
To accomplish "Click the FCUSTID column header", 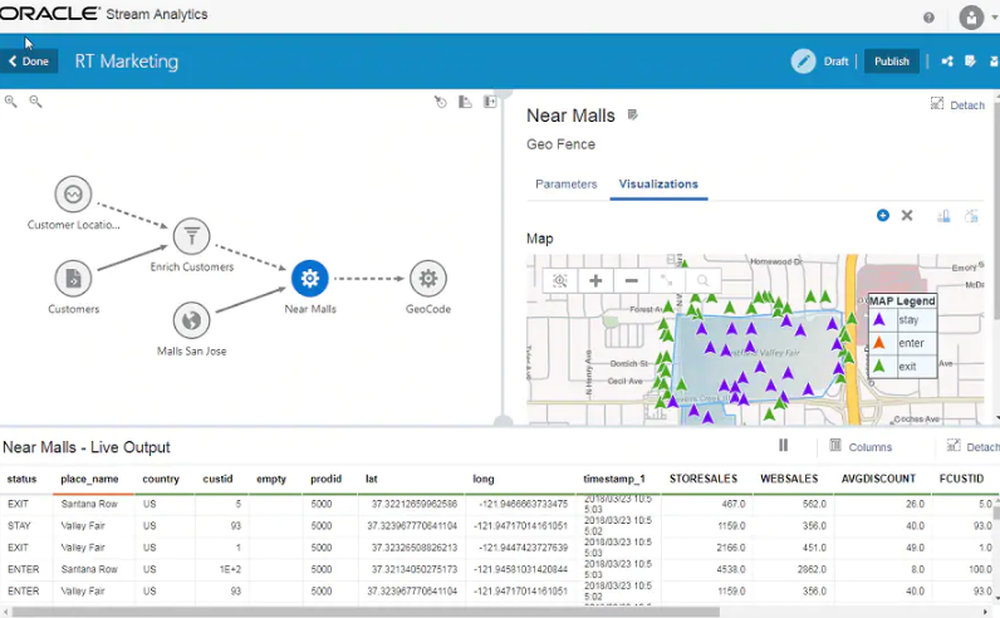I will [961, 479].
